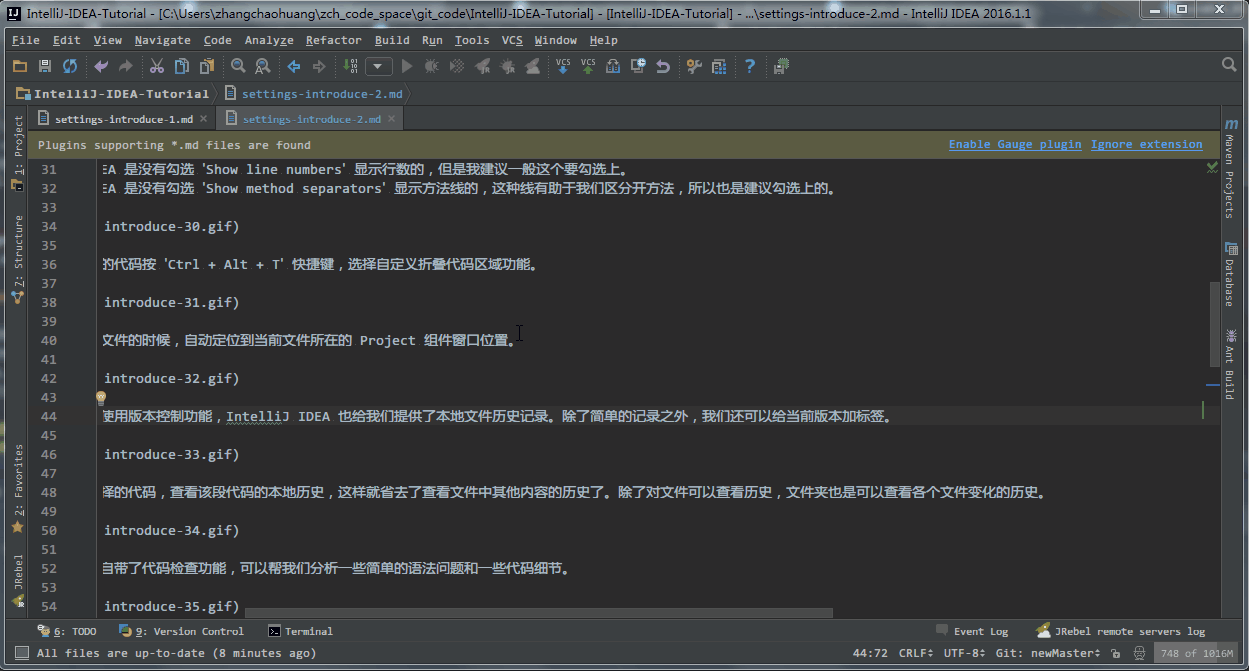This screenshot has width=1249, height=671.
Task: Click the VCS Commit Changes icon
Action: pyautogui.click(x=588, y=66)
